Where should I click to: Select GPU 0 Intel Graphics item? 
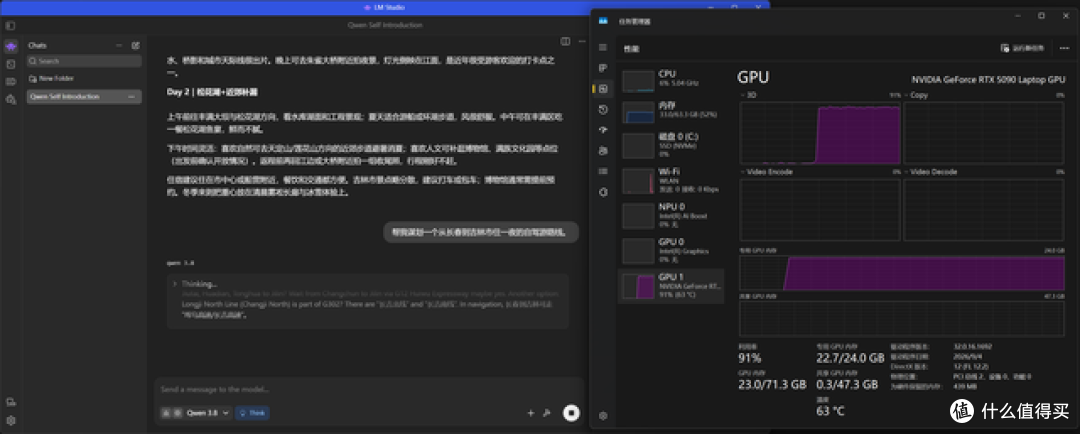(x=671, y=251)
